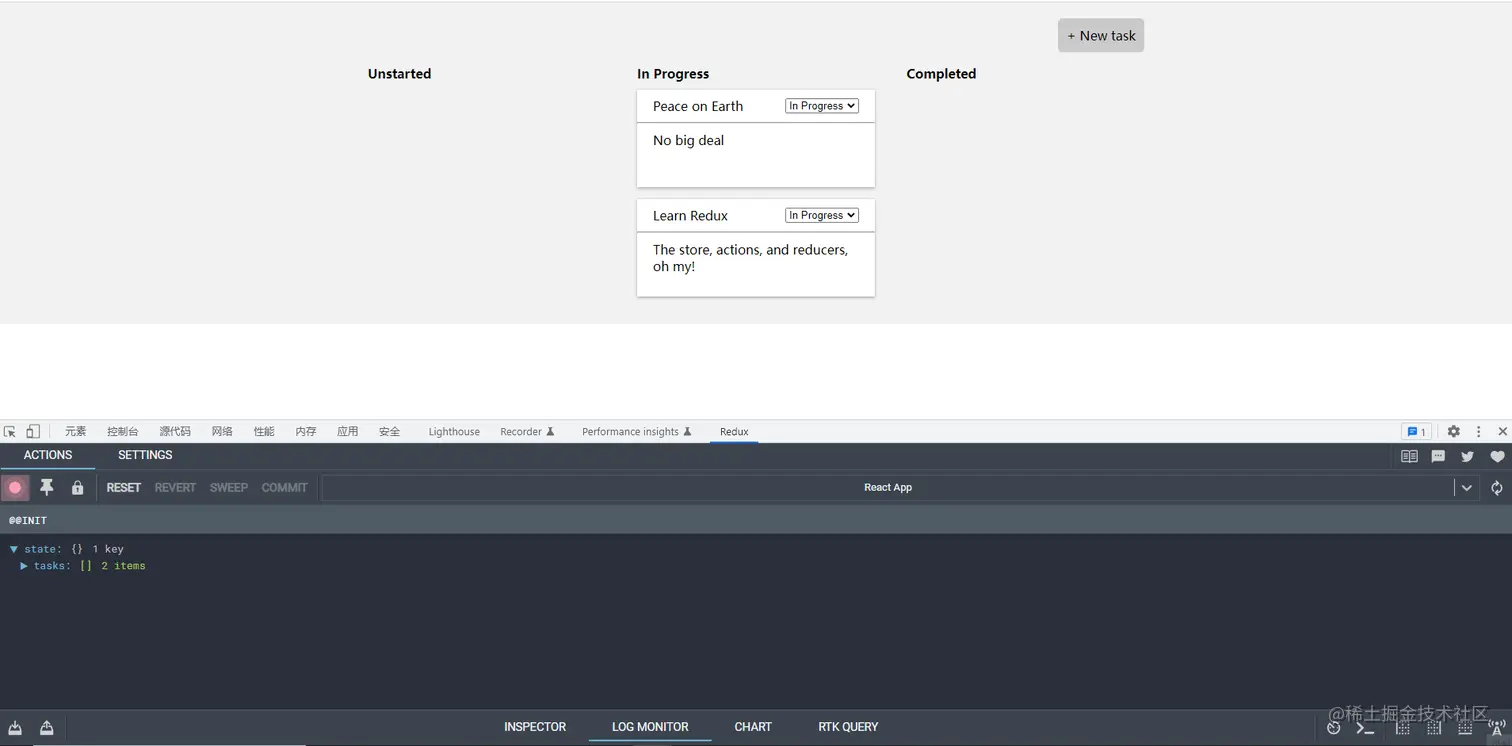Close the DevTools panel
This screenshot has width=1512, height=746.
click(1502, 432)
